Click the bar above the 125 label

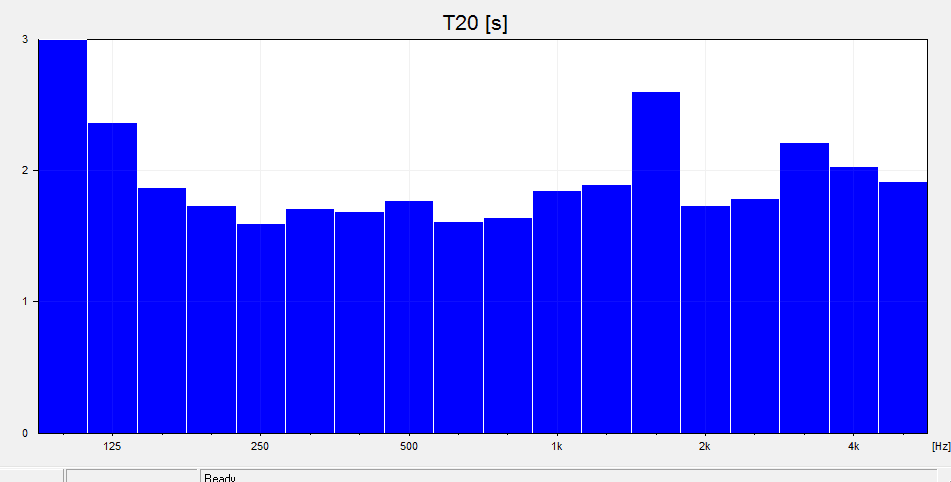(112, 278)
